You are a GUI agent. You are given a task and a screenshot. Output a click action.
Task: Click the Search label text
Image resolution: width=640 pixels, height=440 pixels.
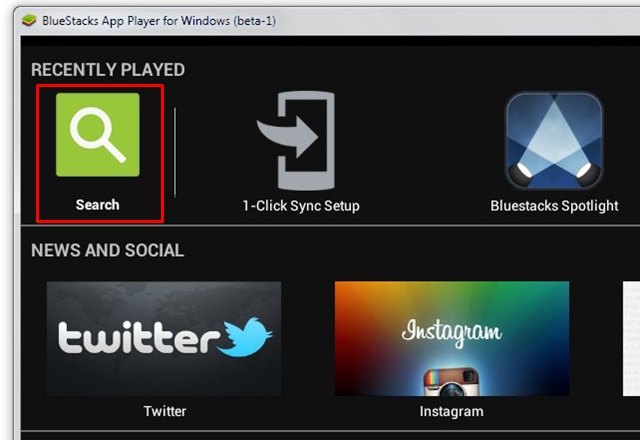pyautogui.click(x=98, y=204)
